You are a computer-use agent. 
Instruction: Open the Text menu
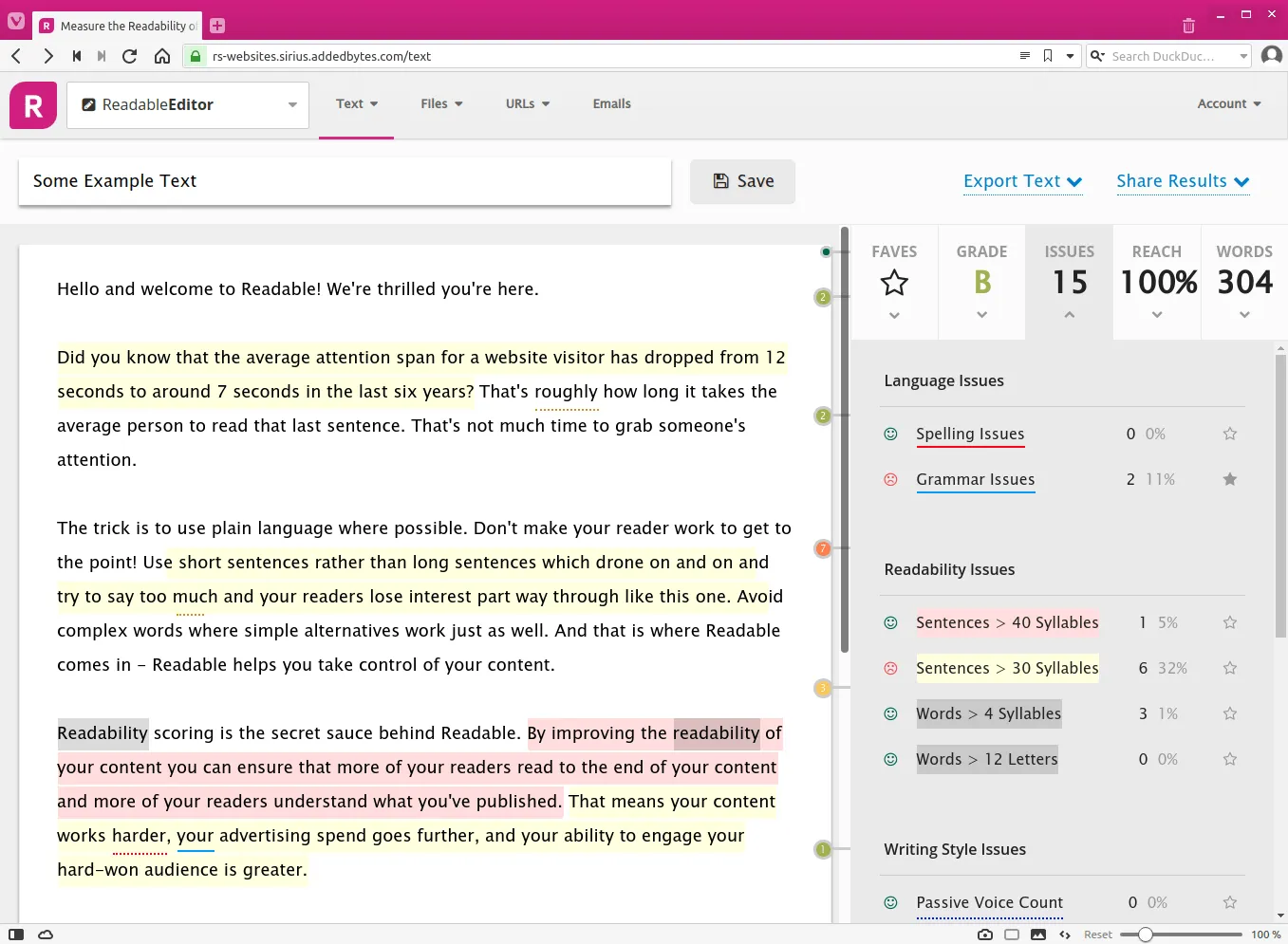(357, 104)
